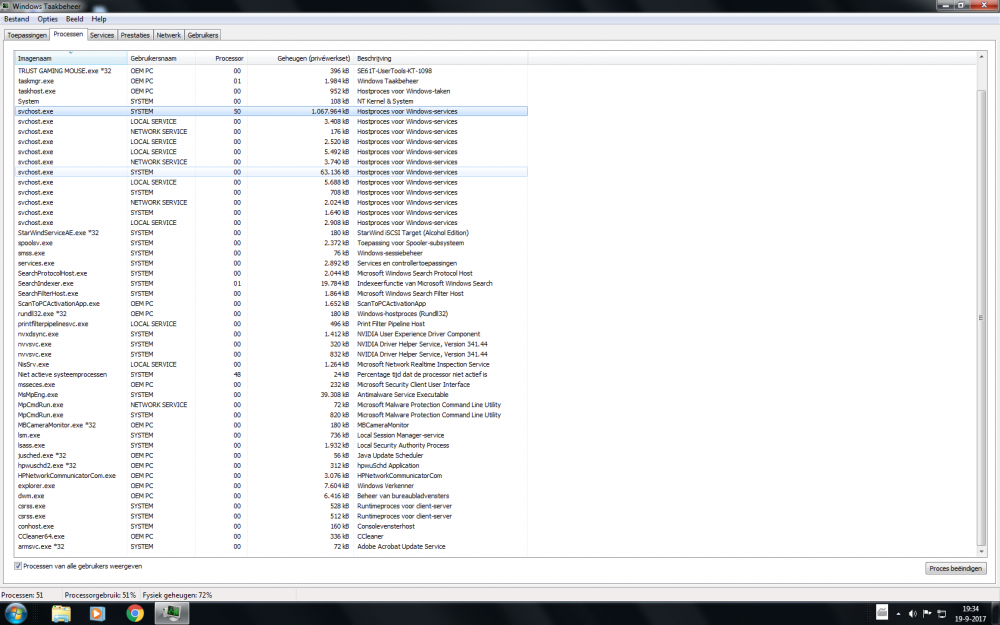Select the msseces.exe process
The image size is (1000, 625).
[271, 385]
